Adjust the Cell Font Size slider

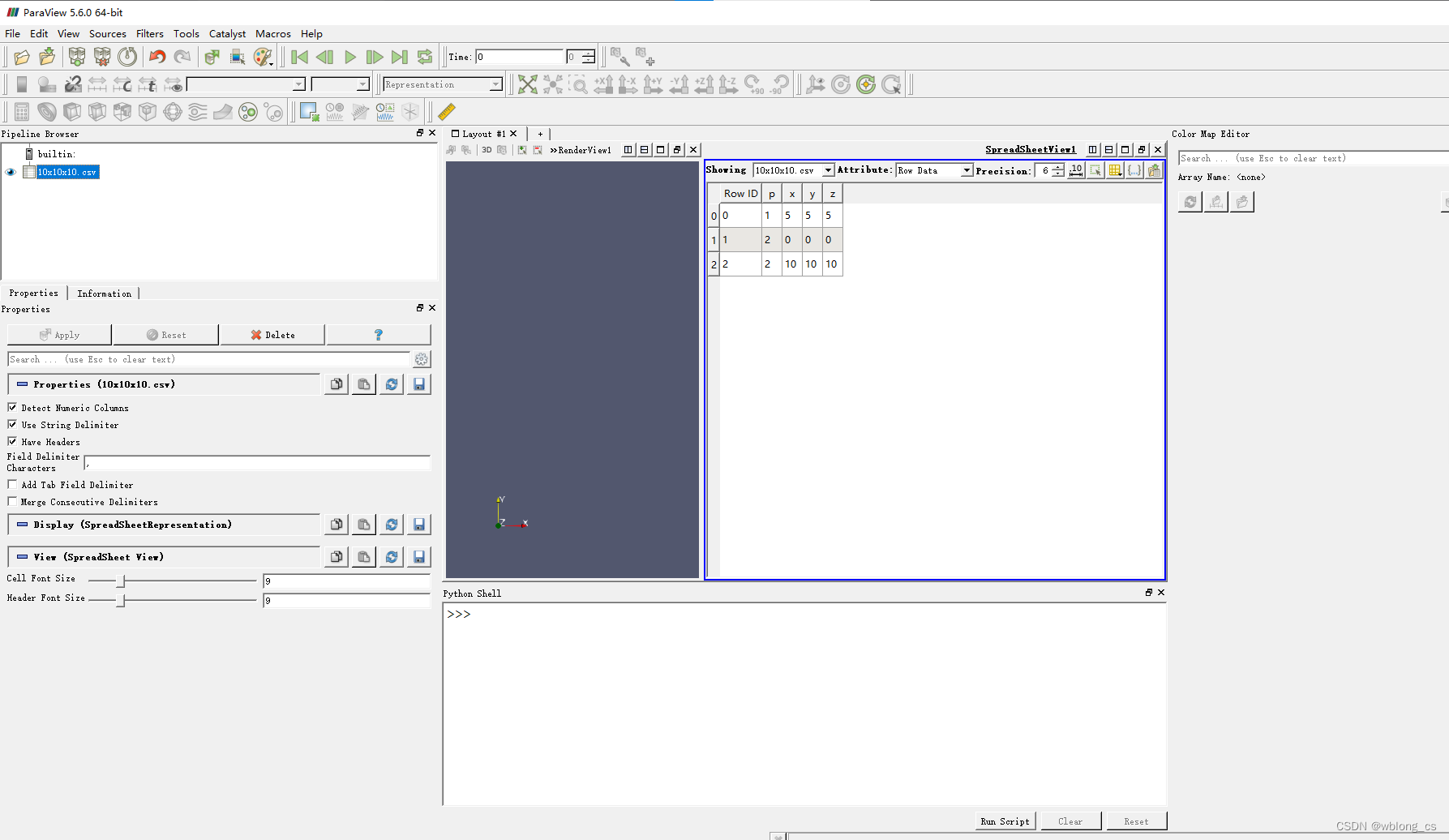coord(122,579)
